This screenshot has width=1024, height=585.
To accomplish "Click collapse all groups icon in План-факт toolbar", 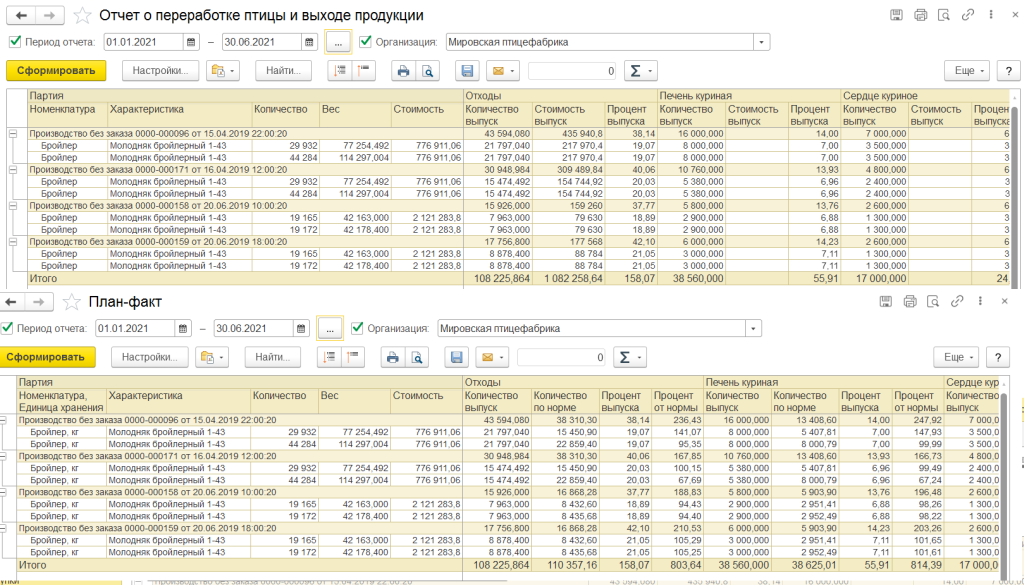I will point(353,357).
